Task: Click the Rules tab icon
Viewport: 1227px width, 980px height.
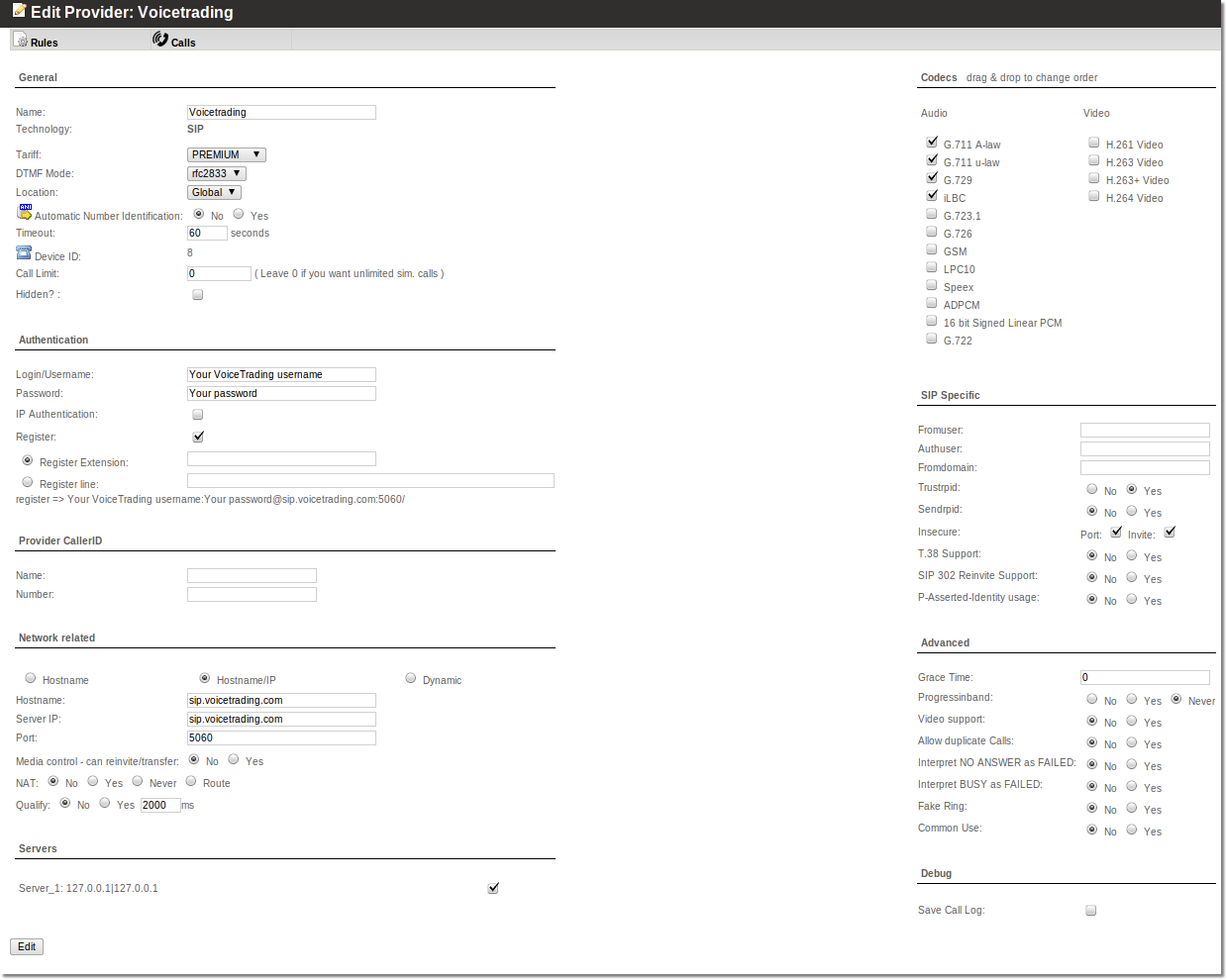Action: pyautogui.click(x=21, y=41)
